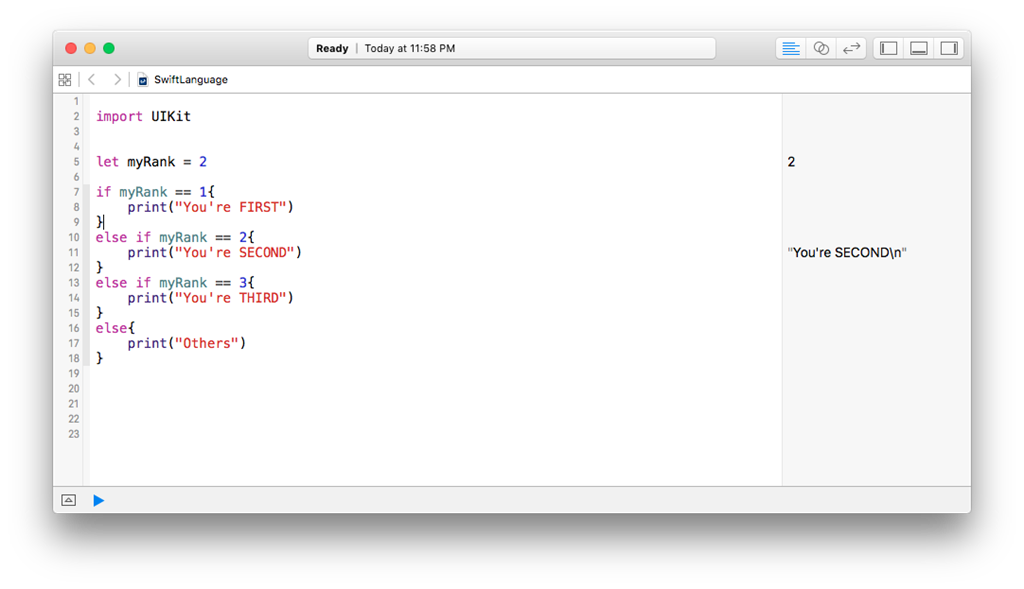Viewport: 1024px width, 589px height.
Task: Go forward with the right chevron
Action: coord(117,79)
